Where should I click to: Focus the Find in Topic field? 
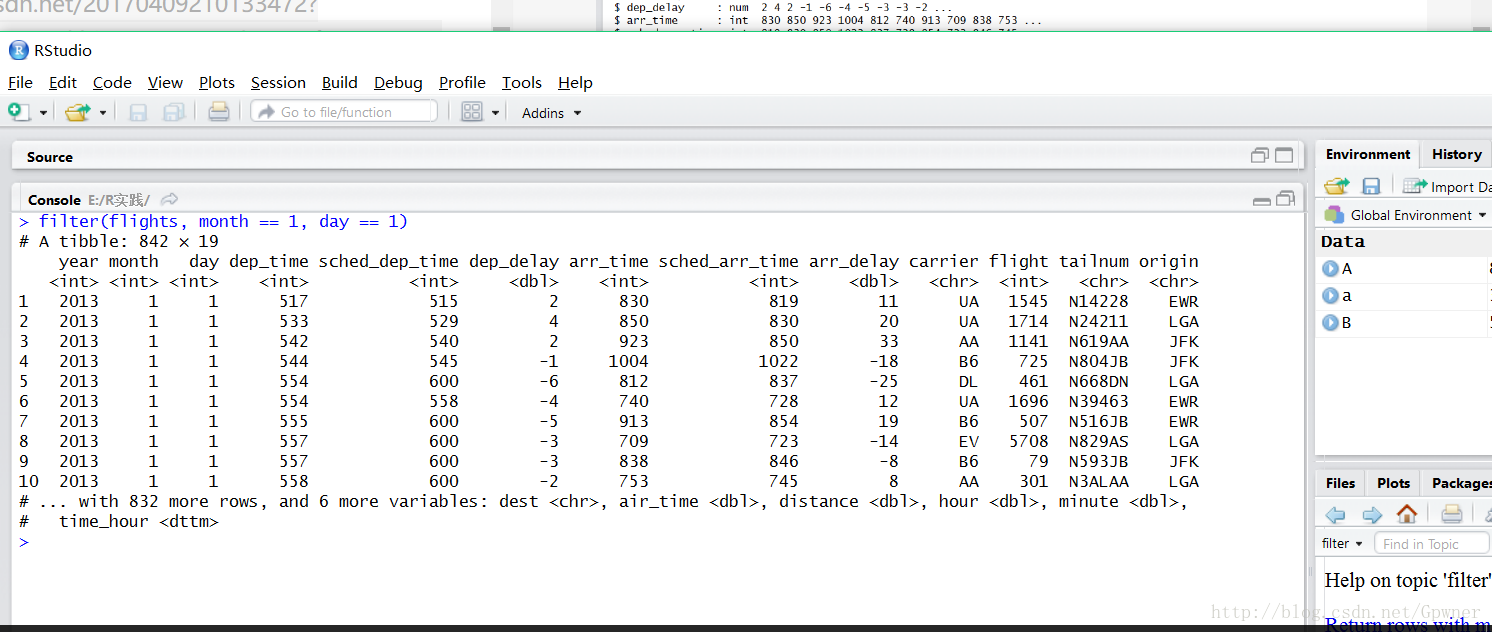pos(1431,544)
